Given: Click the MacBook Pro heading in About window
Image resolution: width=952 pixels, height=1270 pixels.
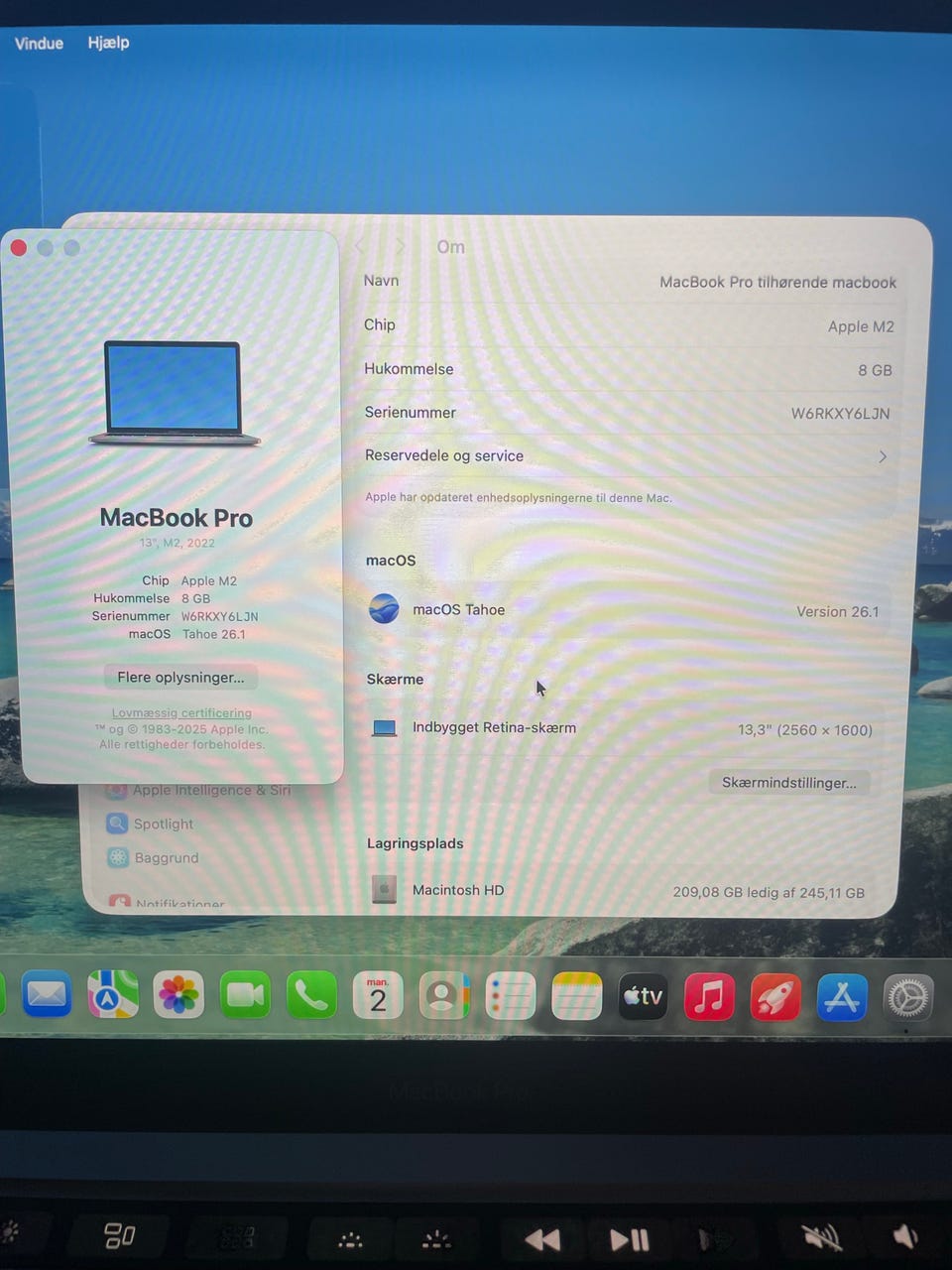Looking at the screenshot, I should point(177,517).
